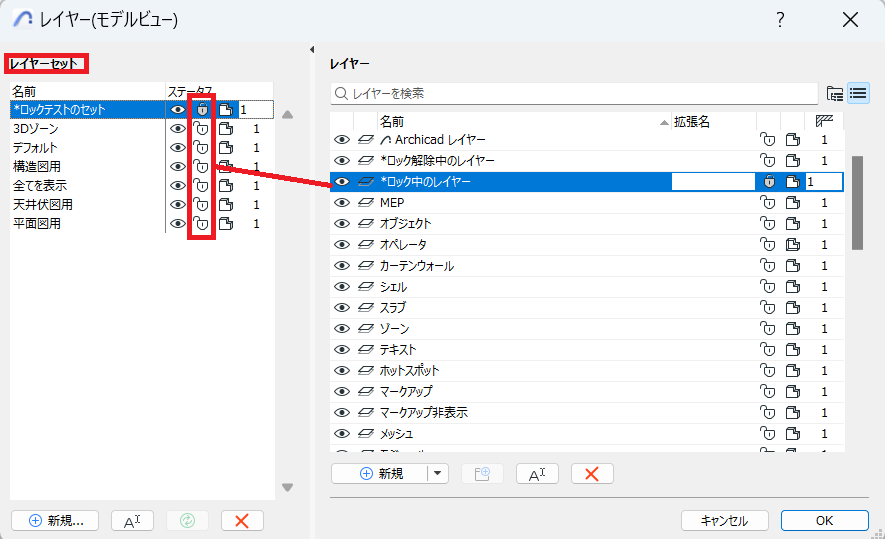Screen dimensions: 885x539
Task: Switch to flat list view of layers
Action: tap(858, 93)
